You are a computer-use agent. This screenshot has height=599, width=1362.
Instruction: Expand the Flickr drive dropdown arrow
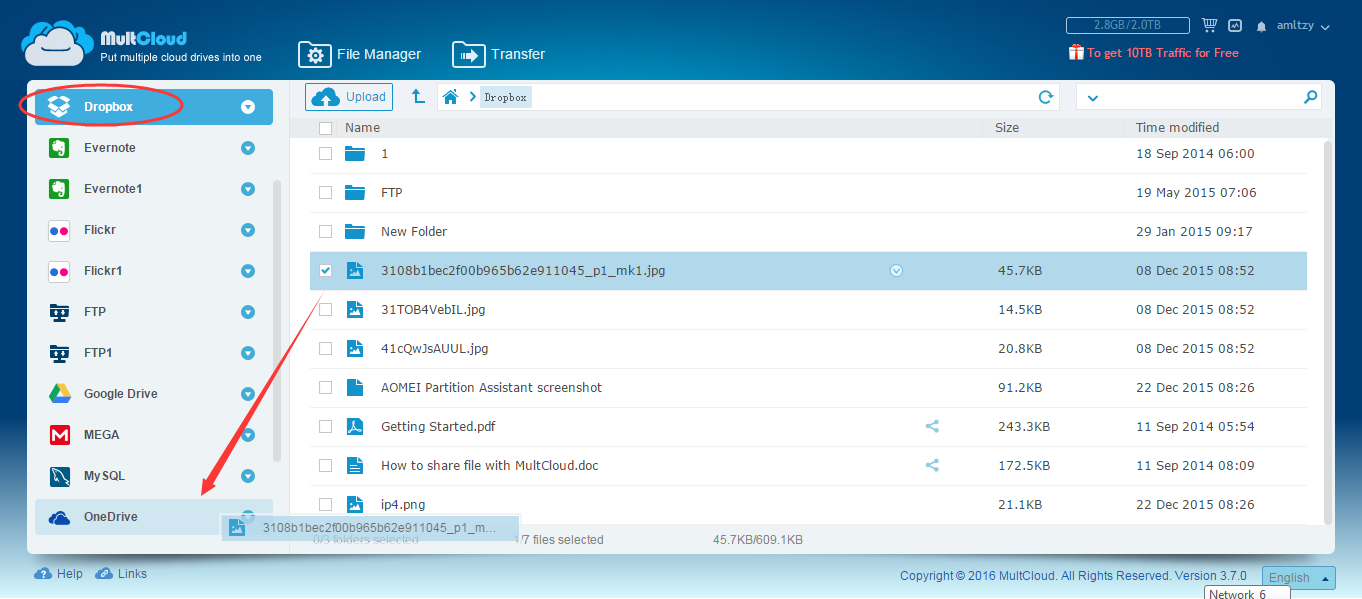pyautogui.click(x=248, y=230)
